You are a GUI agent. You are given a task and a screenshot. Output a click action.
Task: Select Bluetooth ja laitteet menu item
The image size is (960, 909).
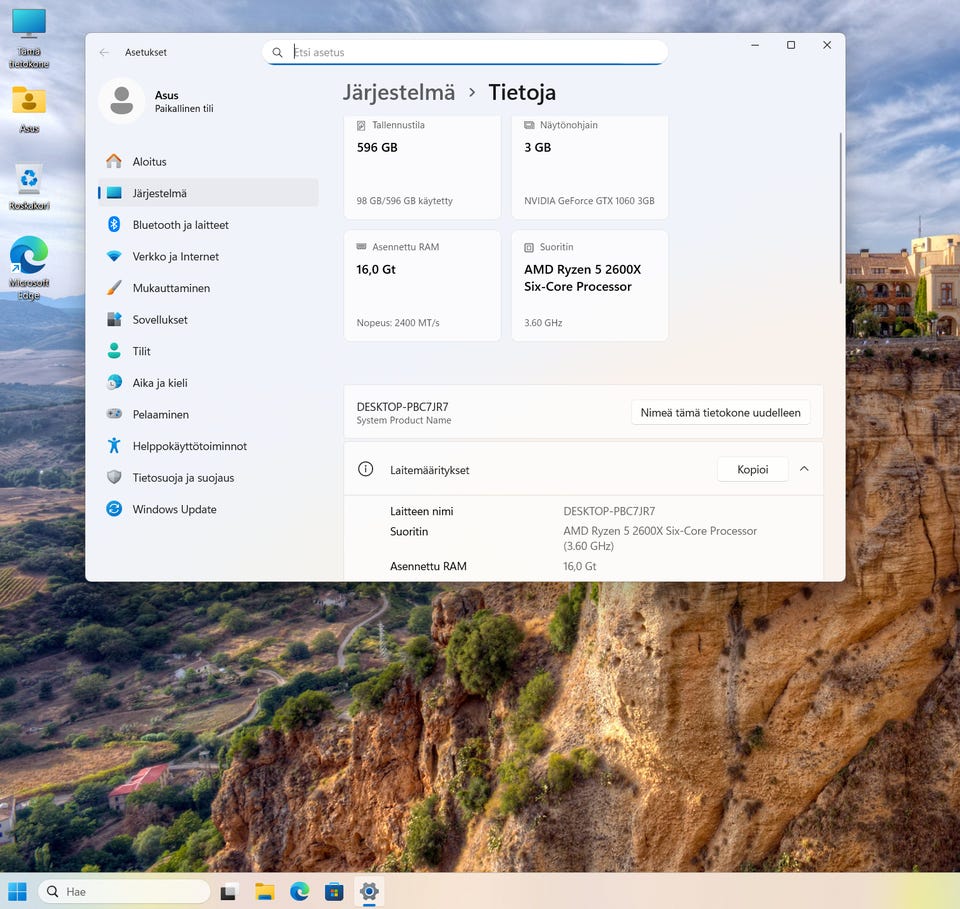pyautogui.click(x=208, y=225)
